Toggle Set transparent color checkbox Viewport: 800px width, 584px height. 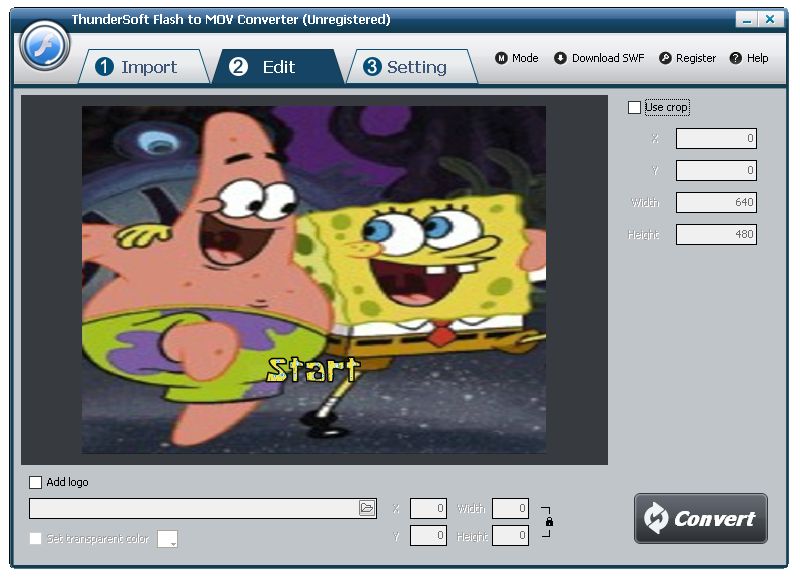35,539
